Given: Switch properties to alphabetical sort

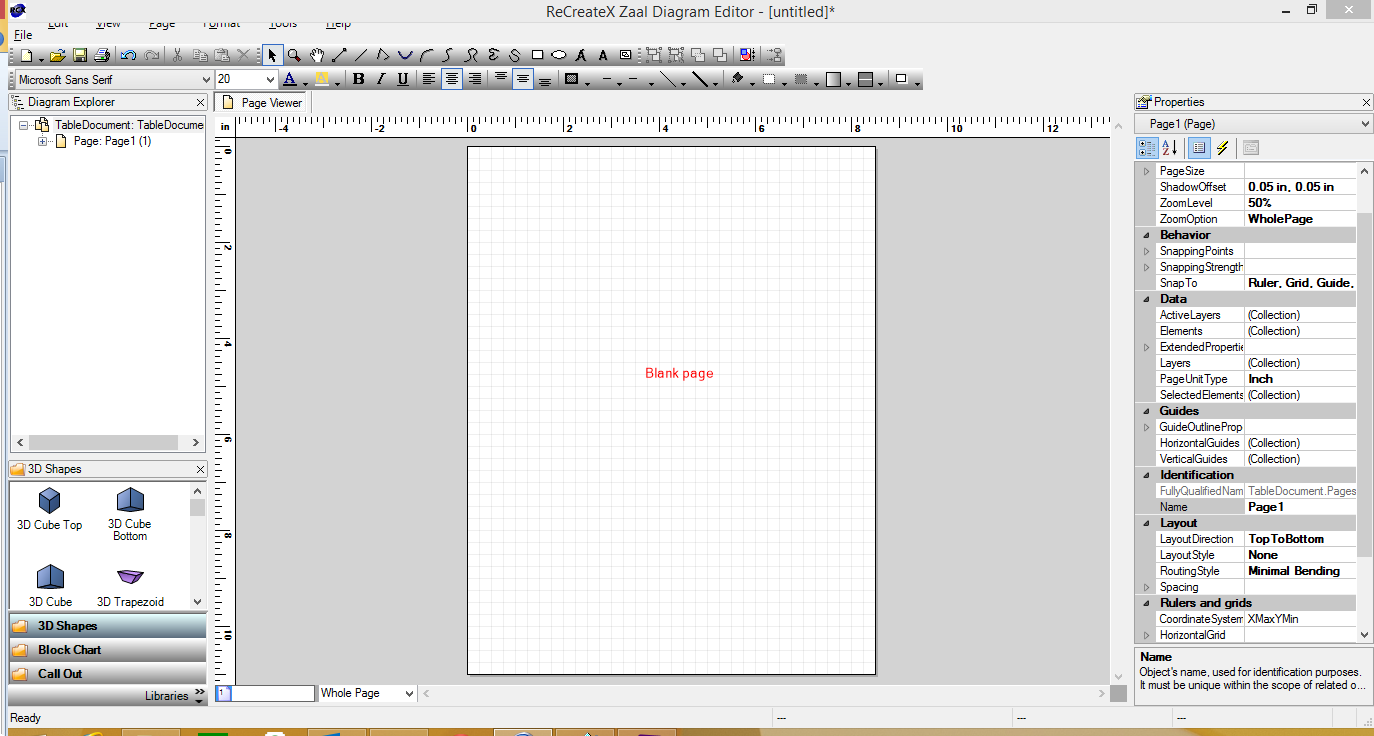Looking at the screenshot, I should [x=1169, y=148].
